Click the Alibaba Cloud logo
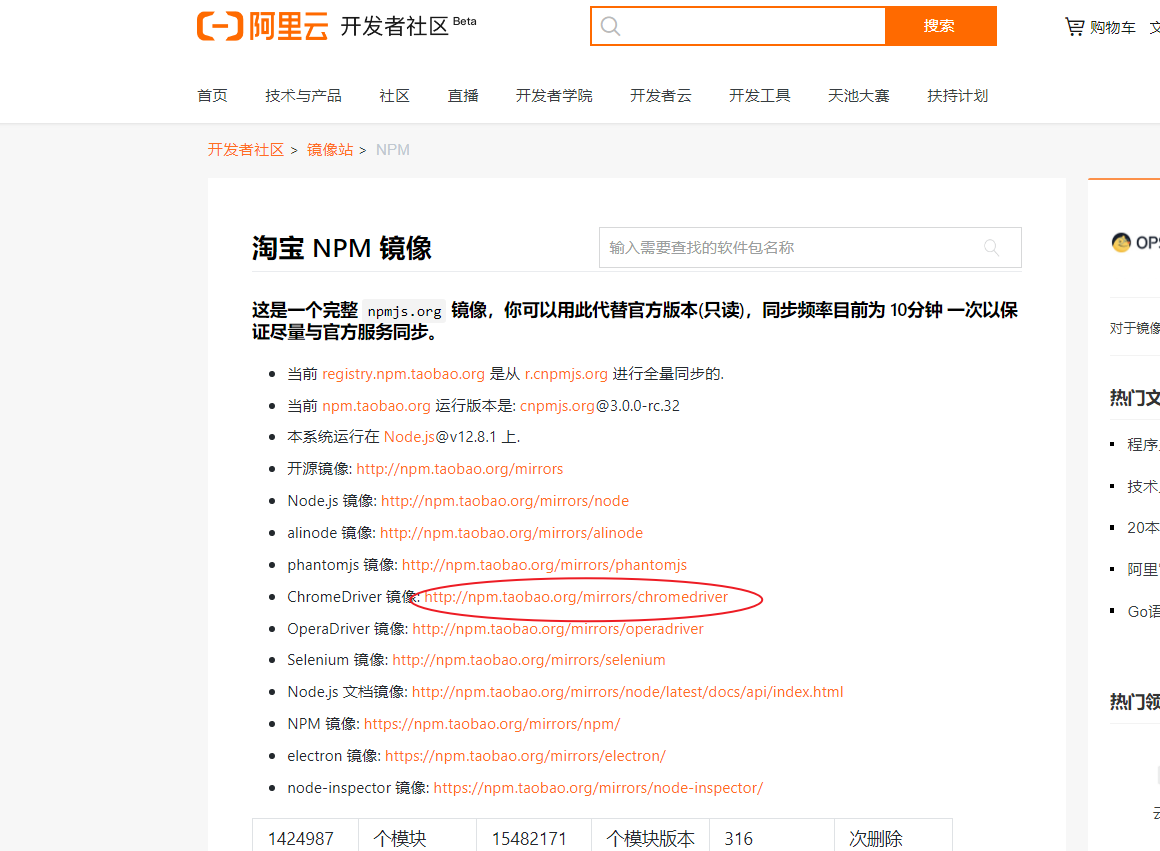This screenshot has width=1160, height=851. pos(263,26)
